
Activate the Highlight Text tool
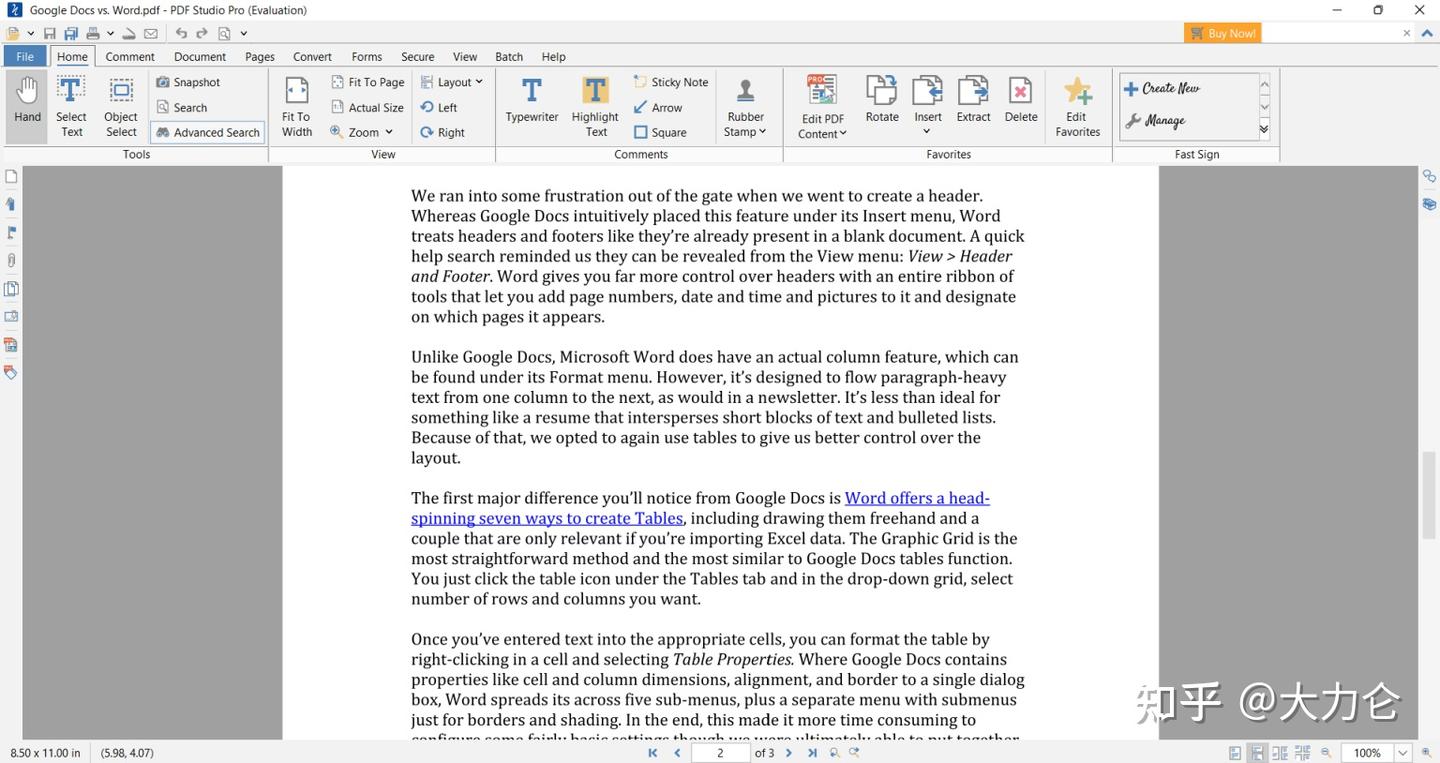click(595, 106)
